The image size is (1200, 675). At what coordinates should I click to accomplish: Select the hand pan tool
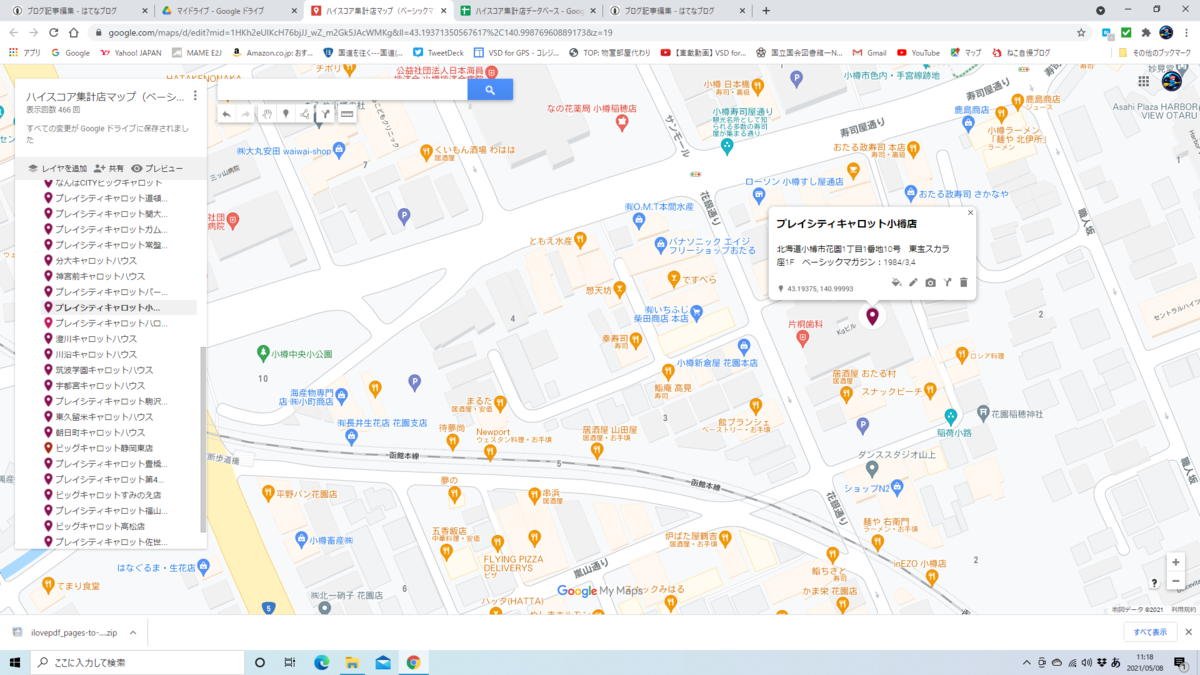pos(267,114)
